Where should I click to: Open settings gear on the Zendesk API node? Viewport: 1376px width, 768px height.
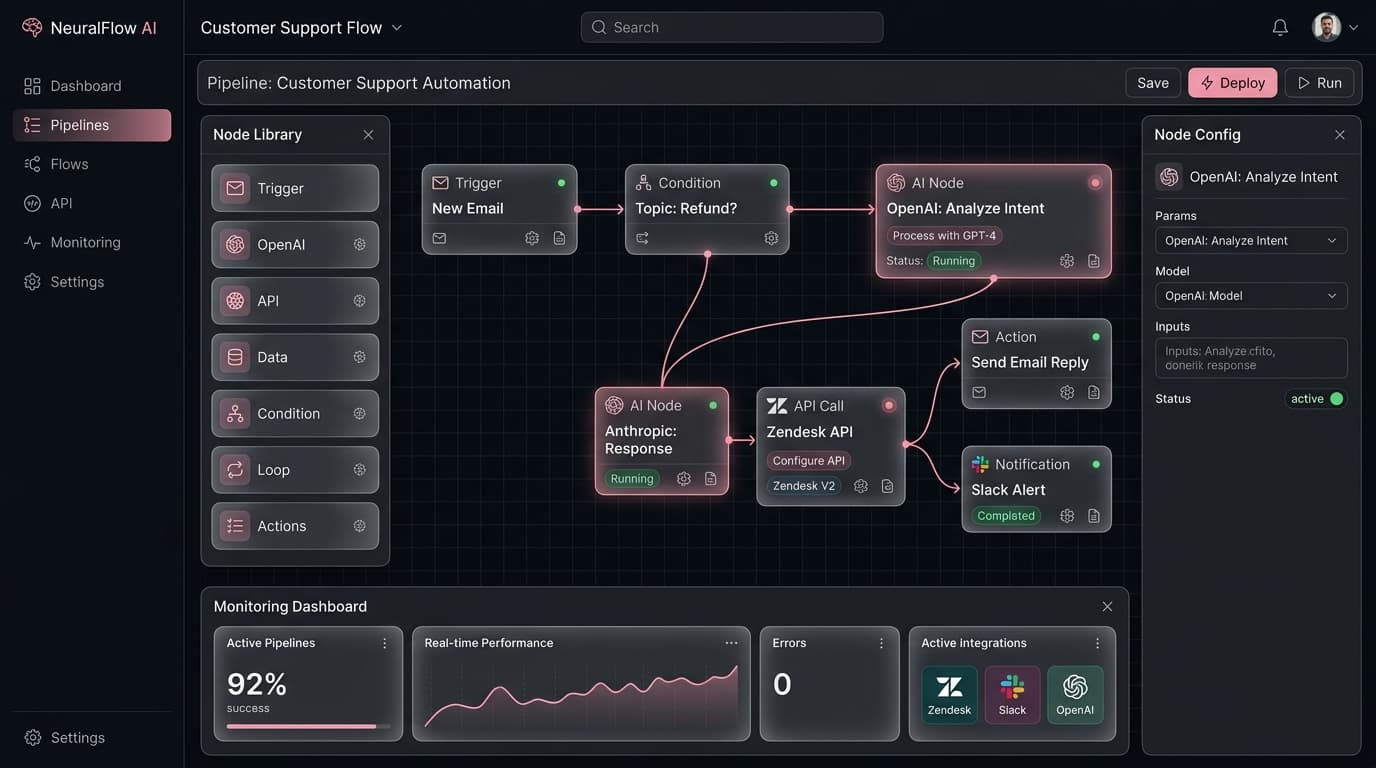point(861,485)
